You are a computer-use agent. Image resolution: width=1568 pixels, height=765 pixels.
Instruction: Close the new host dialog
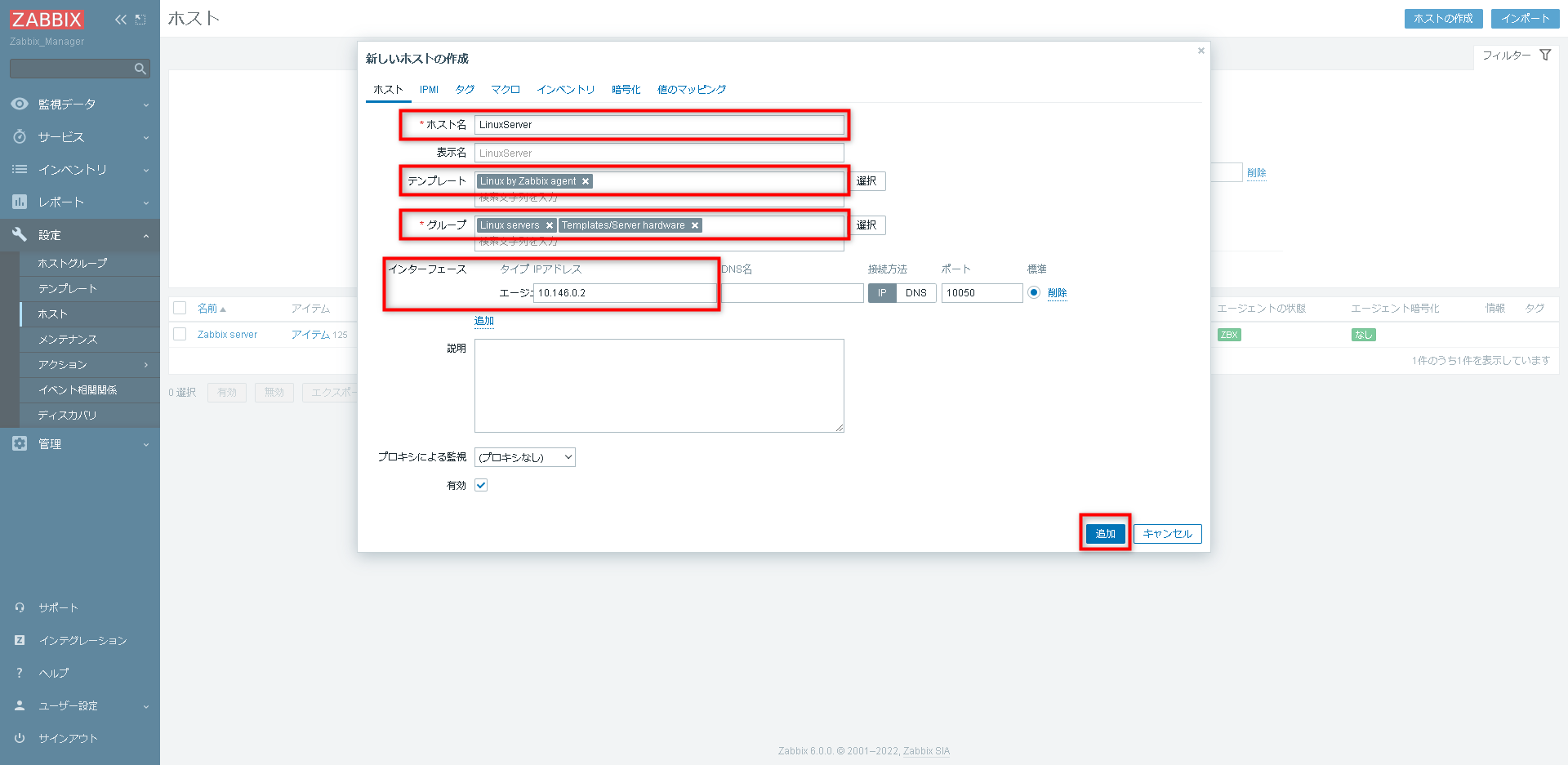1200,51
